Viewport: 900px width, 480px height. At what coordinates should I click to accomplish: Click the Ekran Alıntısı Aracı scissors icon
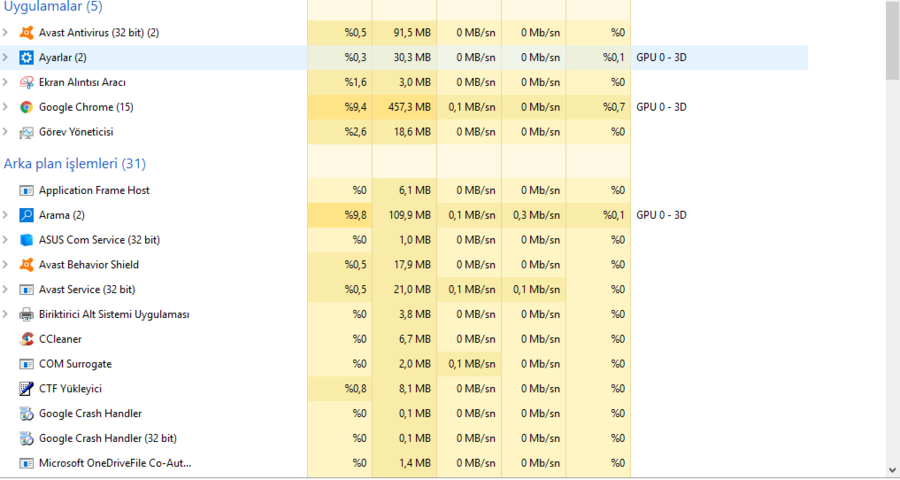tap(26, 82)
